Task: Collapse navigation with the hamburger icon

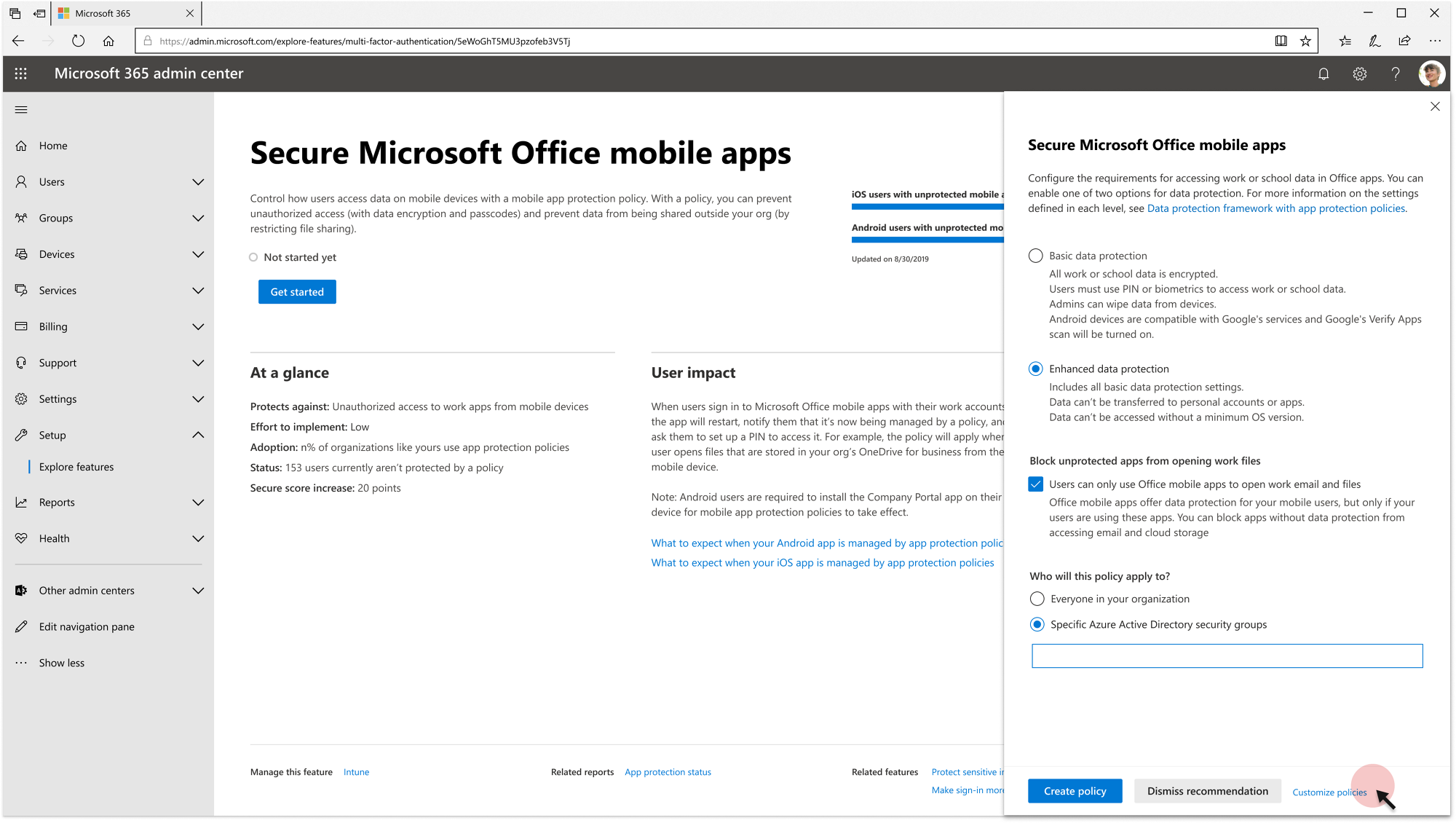Action: point(21,109)
